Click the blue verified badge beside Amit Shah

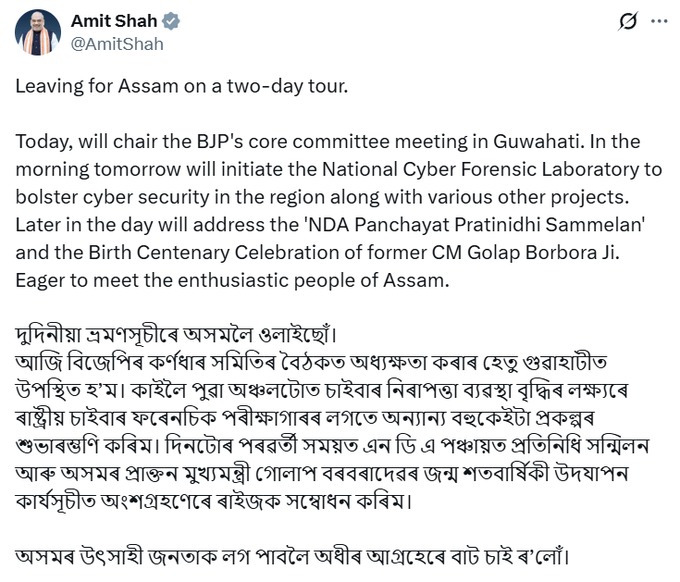171,21
